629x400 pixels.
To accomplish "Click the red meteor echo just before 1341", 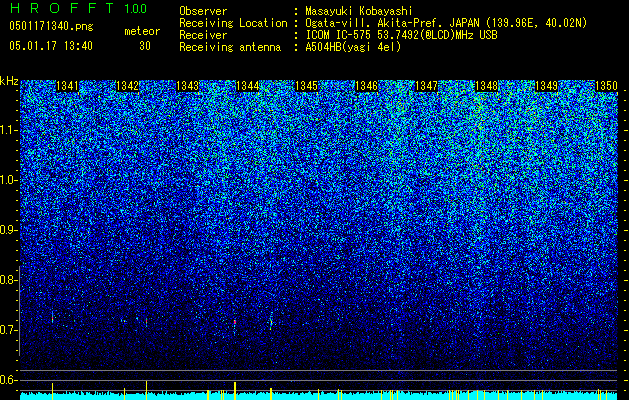I will [52, 319].
